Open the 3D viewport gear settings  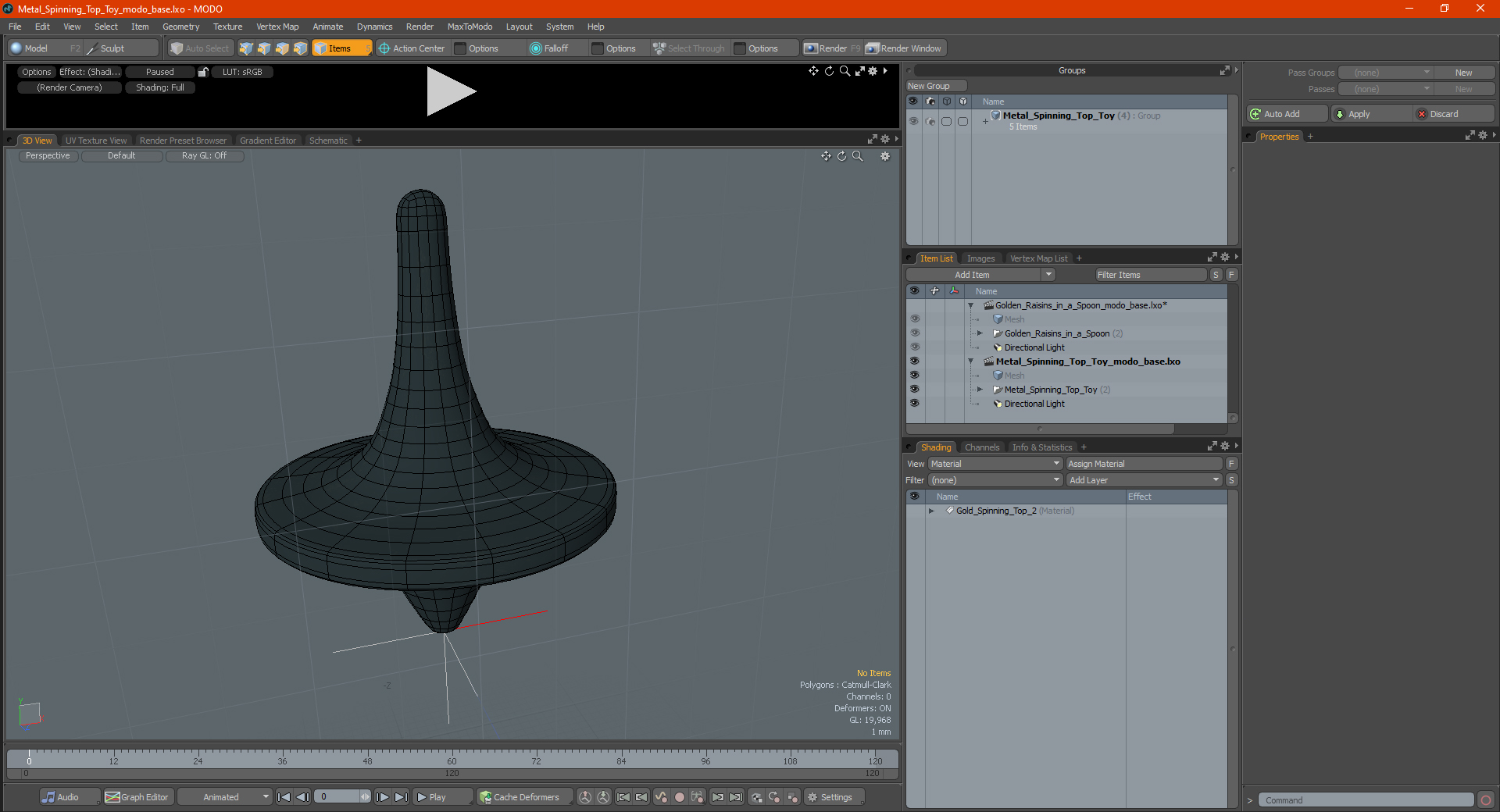(x=885, y=156)
